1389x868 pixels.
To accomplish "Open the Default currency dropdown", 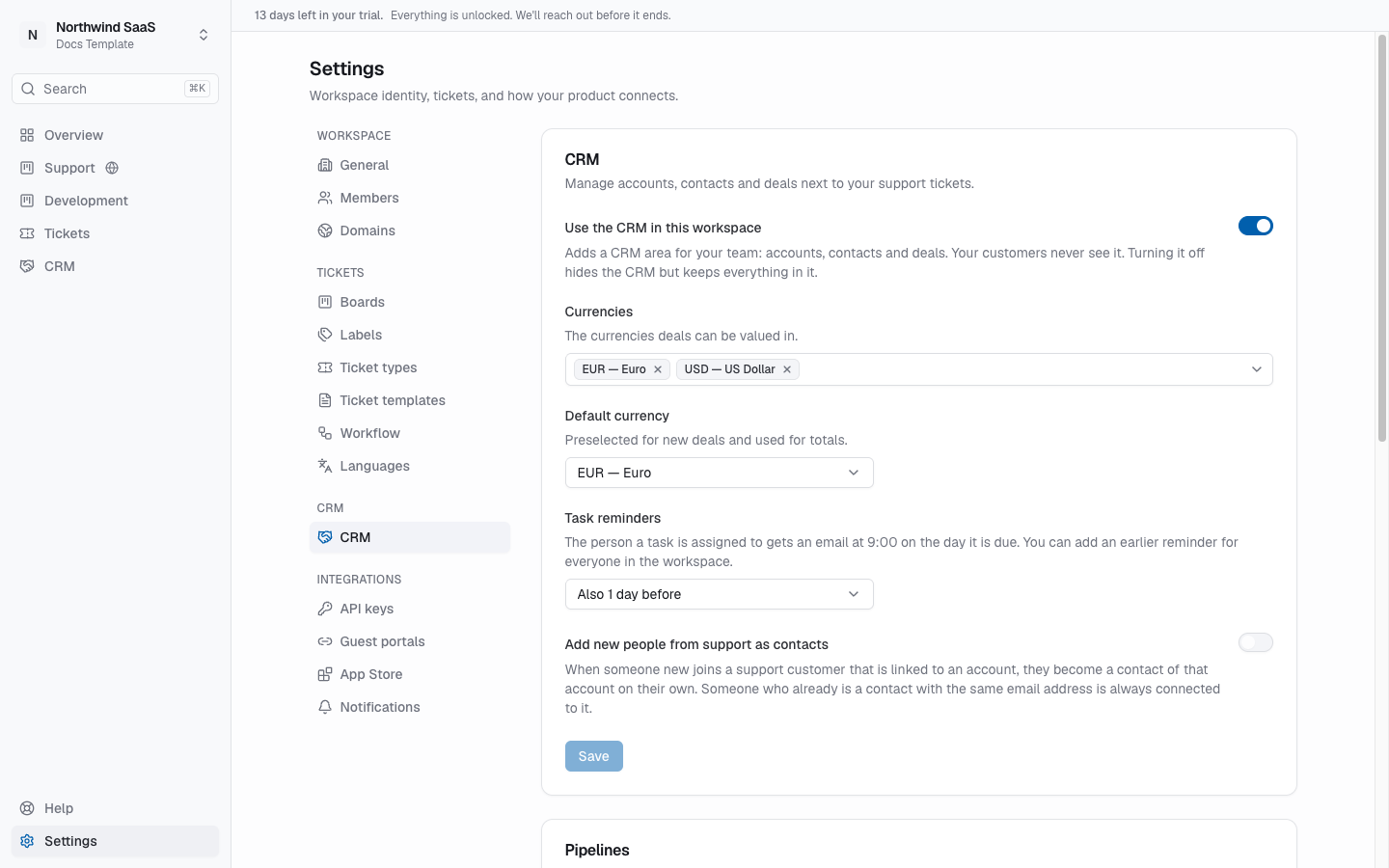I will click(x=720, y=473).
